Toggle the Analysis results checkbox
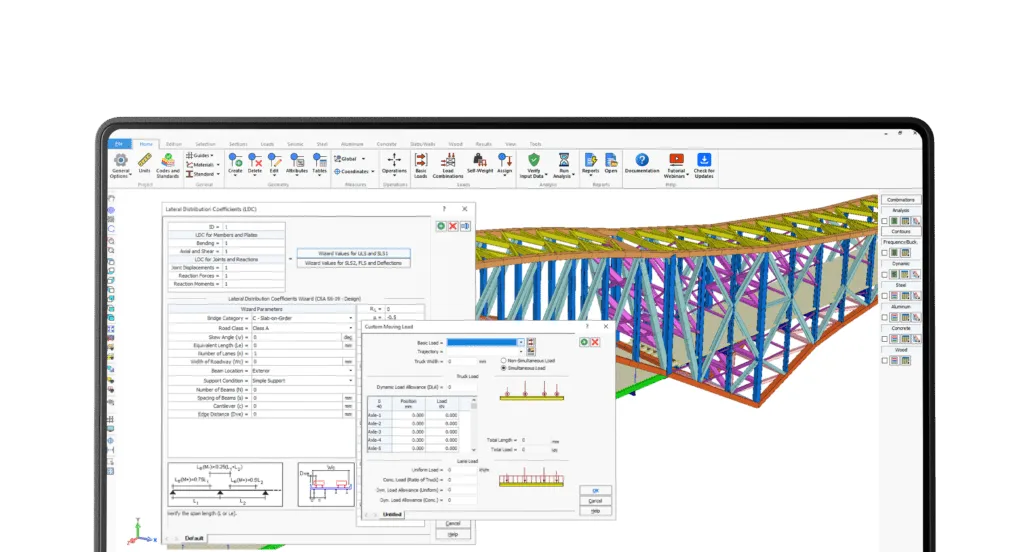This screenshot has width=1024, height=552. coord(885,221)
